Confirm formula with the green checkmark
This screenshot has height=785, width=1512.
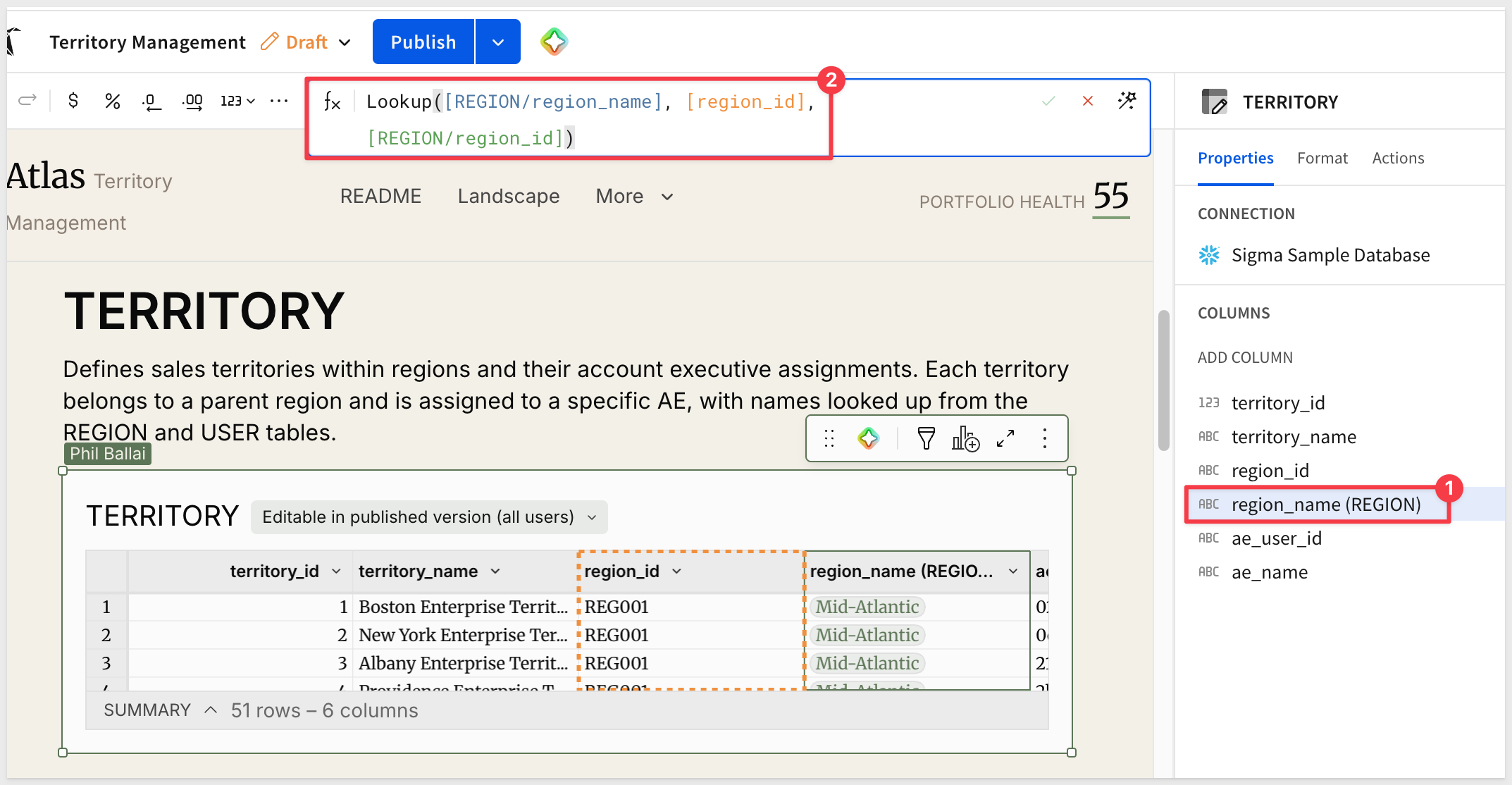[1048, 101]
